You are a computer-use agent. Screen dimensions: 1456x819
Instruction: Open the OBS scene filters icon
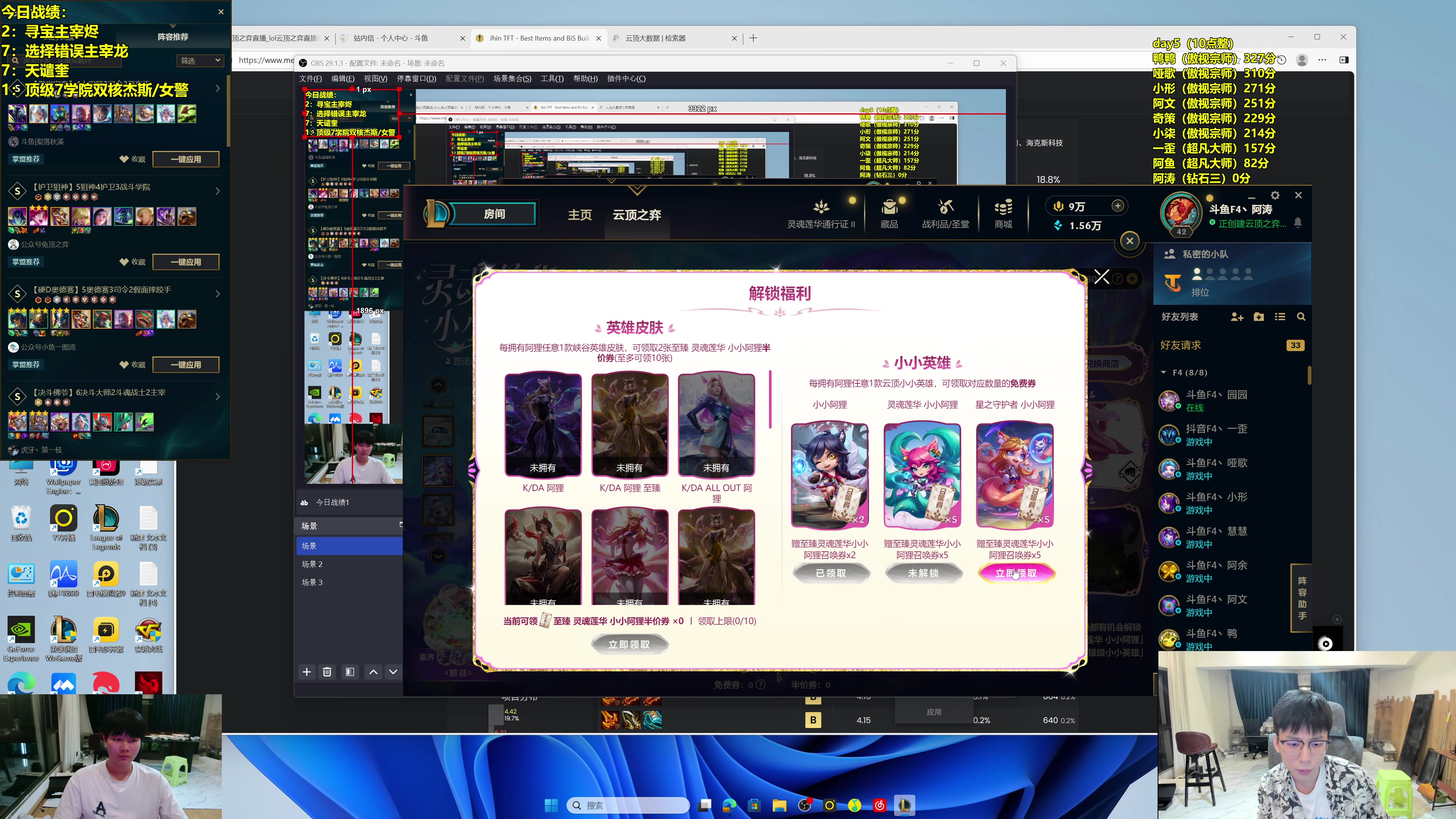pos(350,672)
